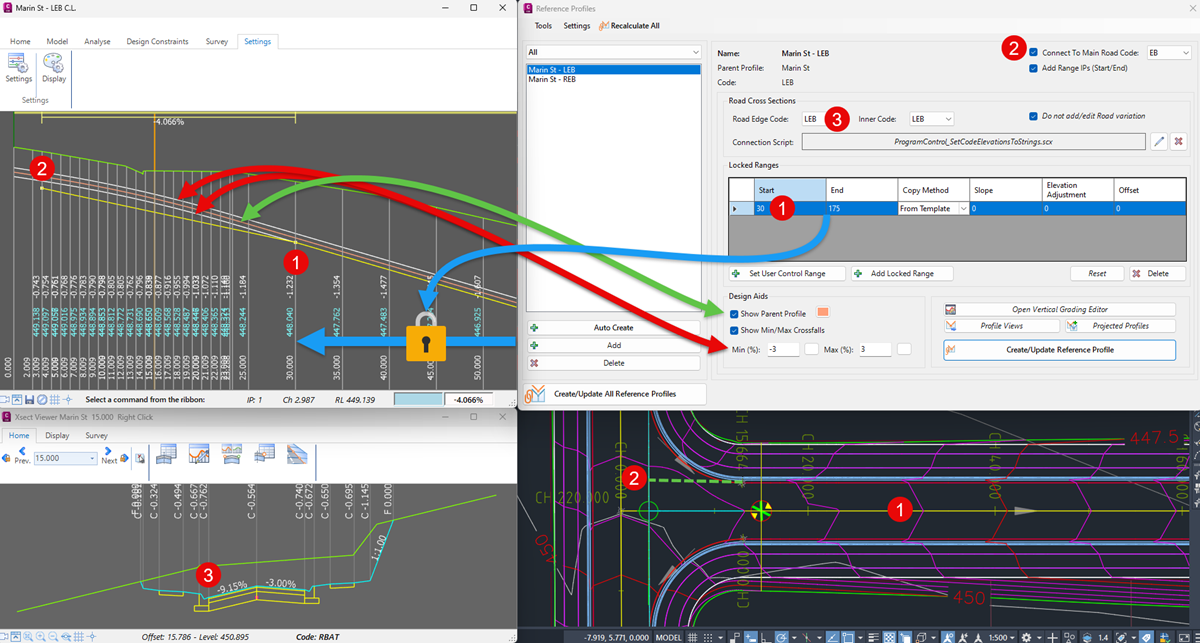Click workspace gear in AutoCAD status bar

tap(1026, 635)
